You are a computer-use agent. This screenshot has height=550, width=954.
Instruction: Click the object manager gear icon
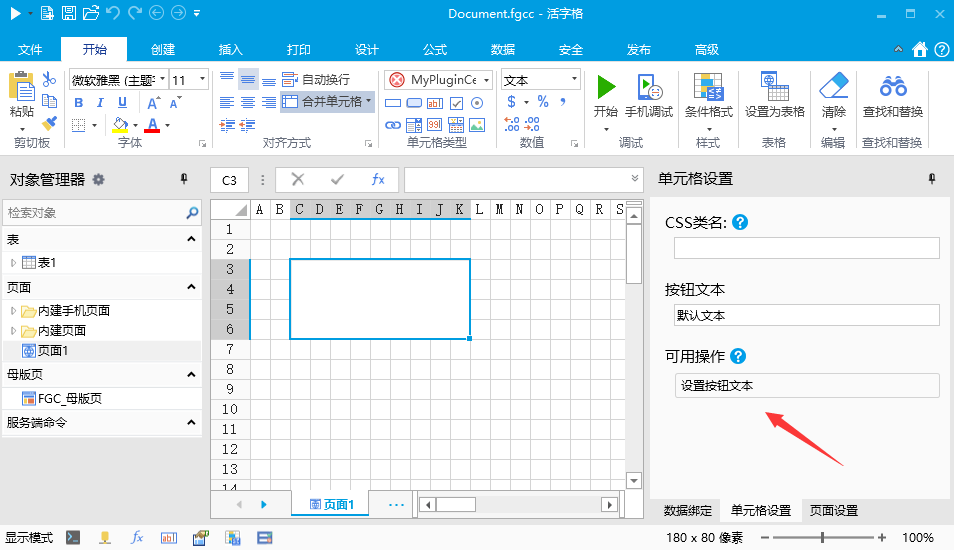pos(98,179)
